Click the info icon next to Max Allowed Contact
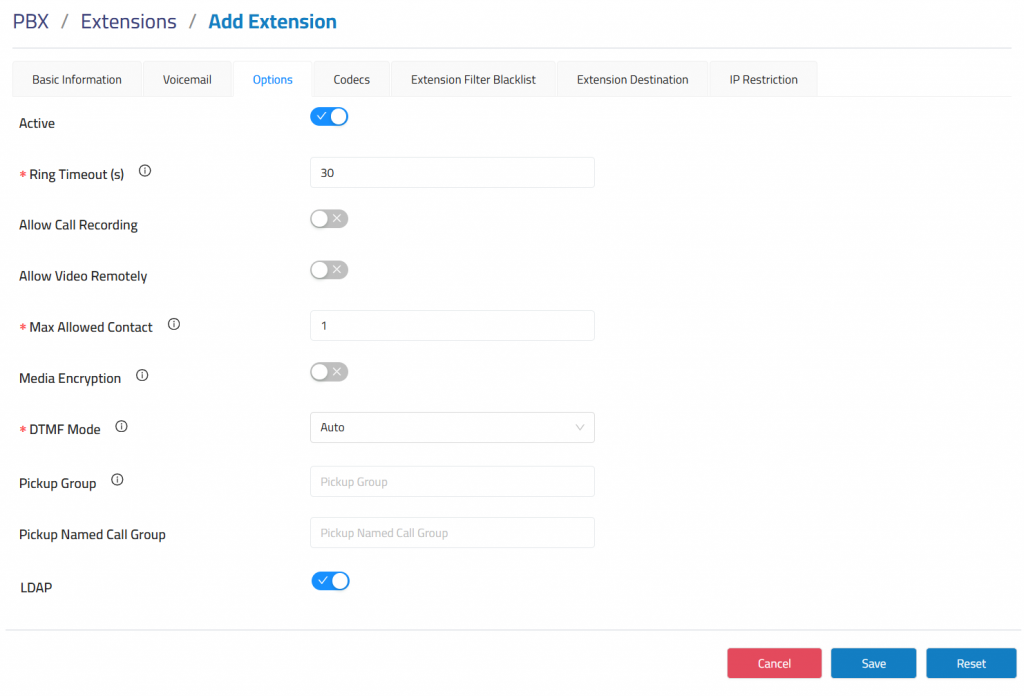This screenshot has height=696, width=1024. coord(174,325)
